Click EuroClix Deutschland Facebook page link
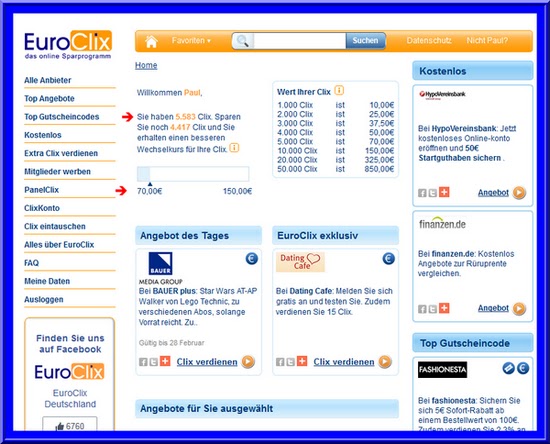Image resolution: width=550 pixels, height=444 pixels. coord(70,398)
